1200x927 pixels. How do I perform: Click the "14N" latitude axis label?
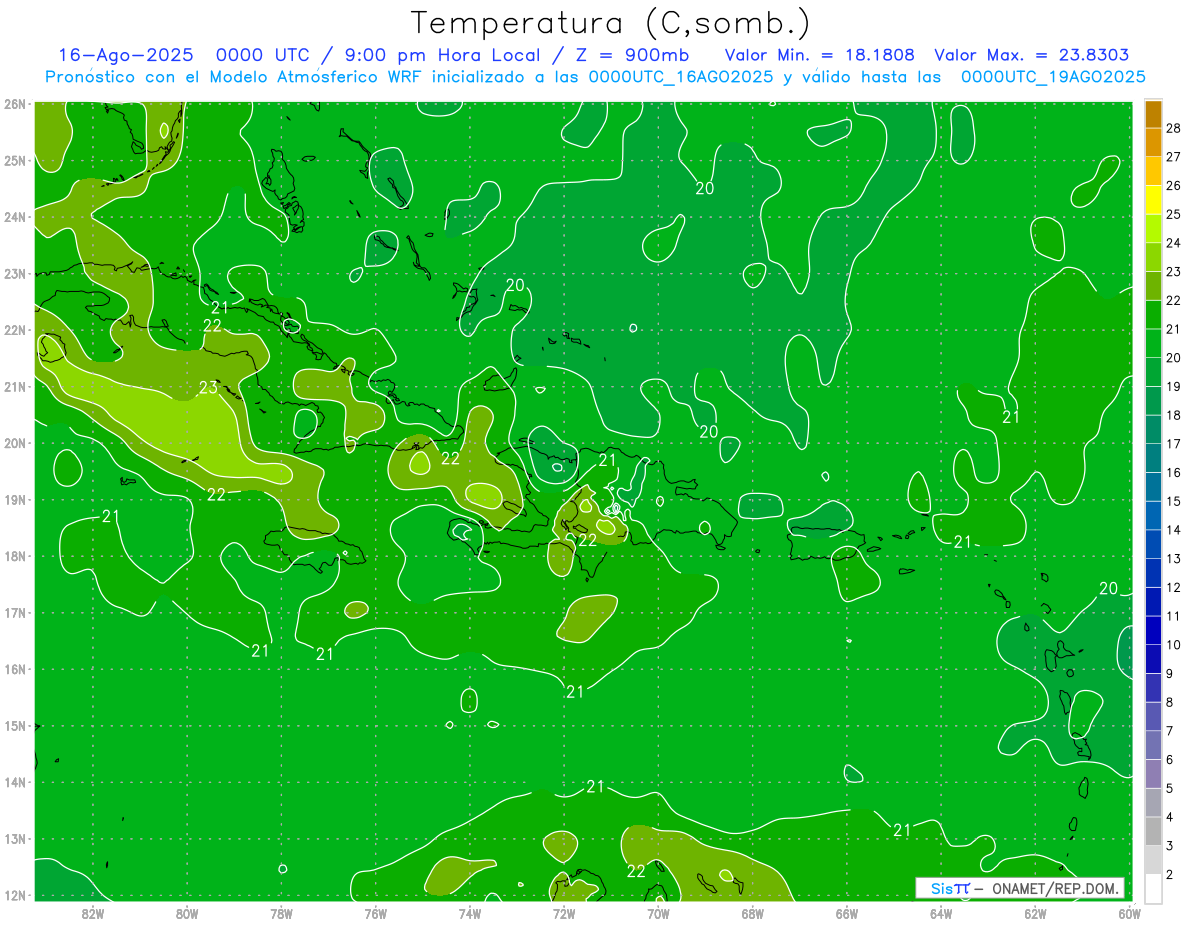[15, 782]
